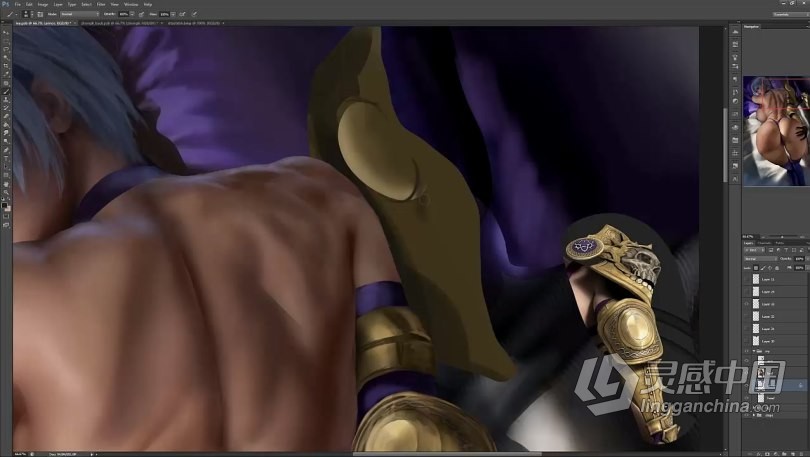Select the Eraser tool

(6, 116)
